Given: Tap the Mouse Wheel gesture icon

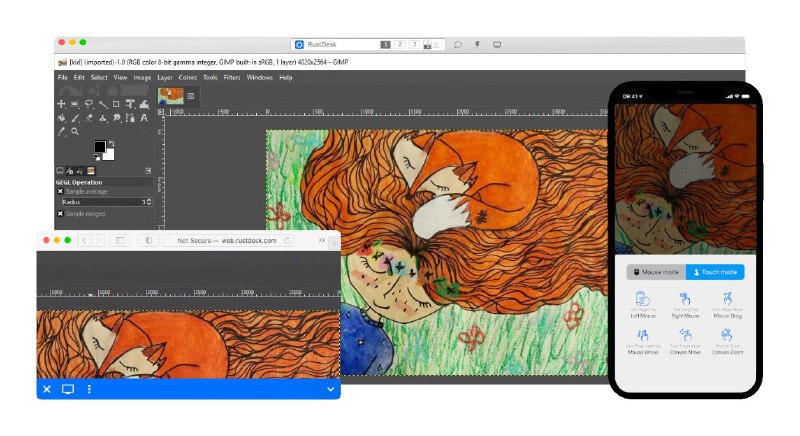Looking at the screenshot, I should point(642,338).
